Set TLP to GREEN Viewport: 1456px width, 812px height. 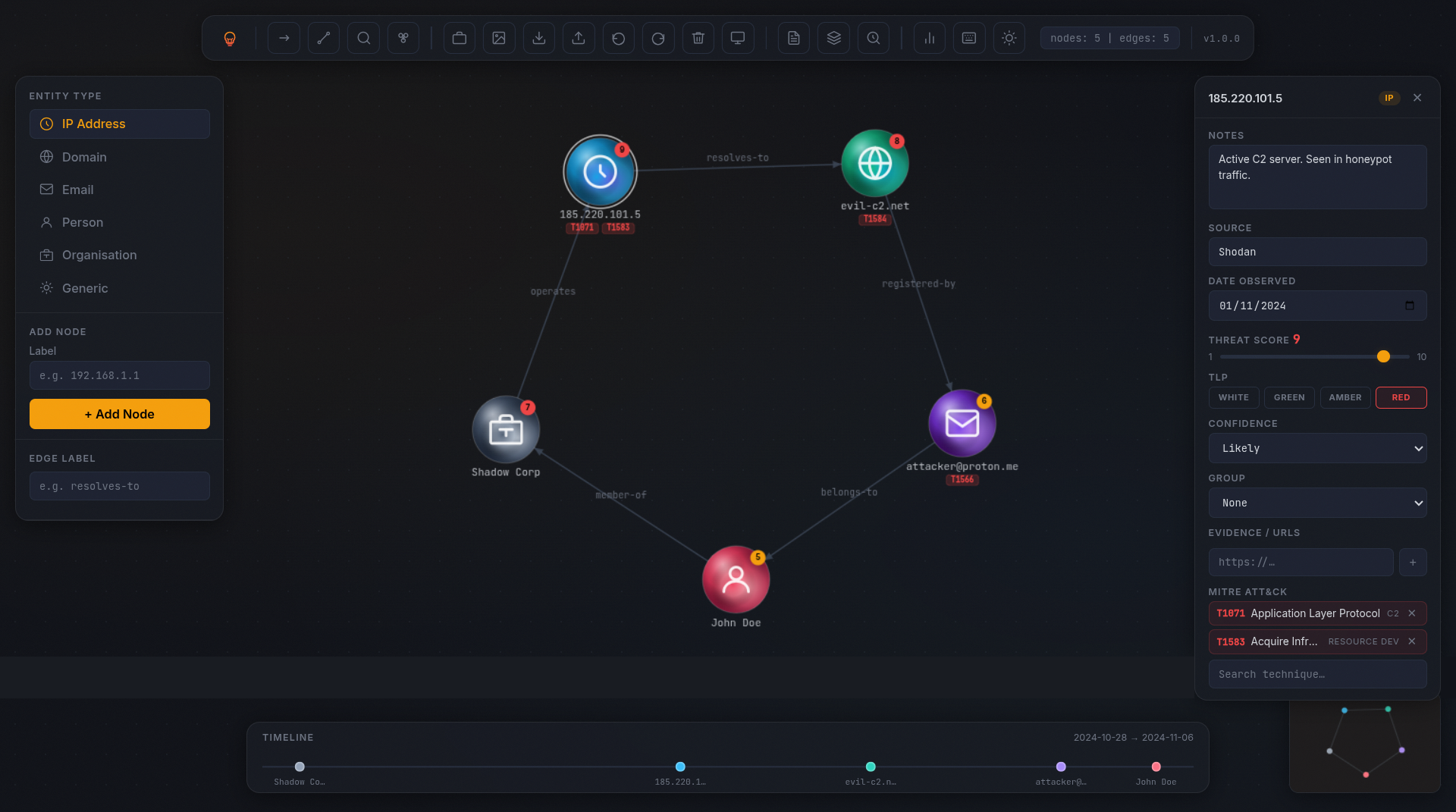point(1289,398)
